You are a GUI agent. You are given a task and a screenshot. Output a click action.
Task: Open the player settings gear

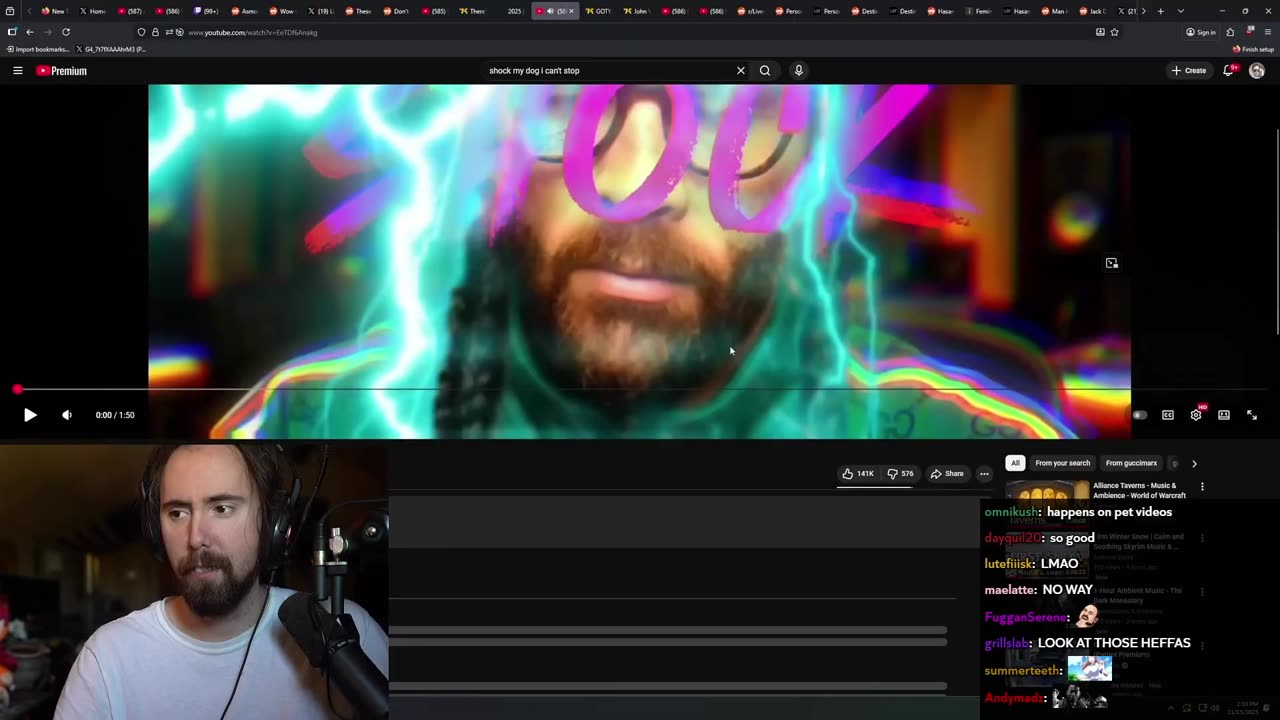pyautogui.click(x=1196, y=415)
